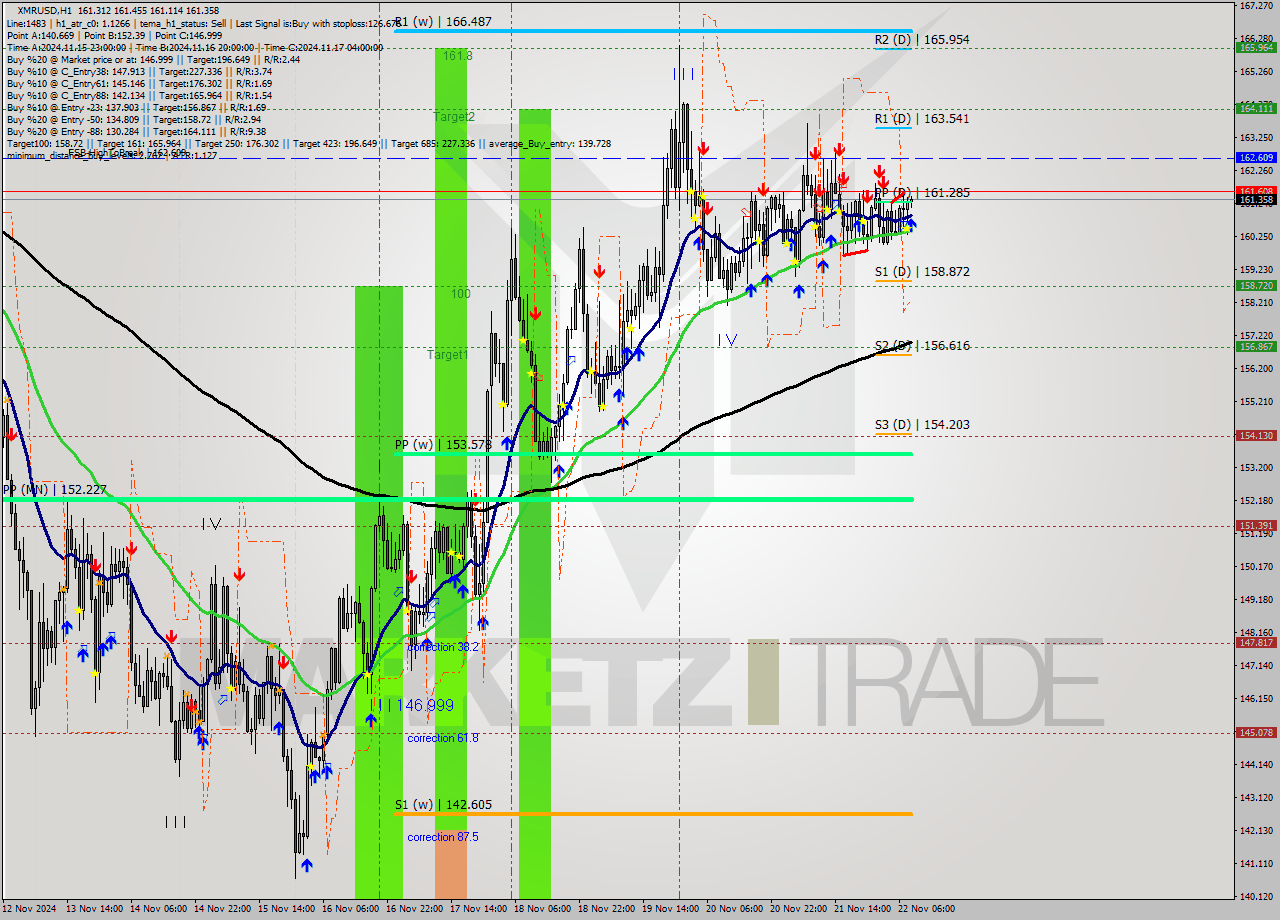
Task: Click the 167.270 top price scale value
Action: 1255,6
